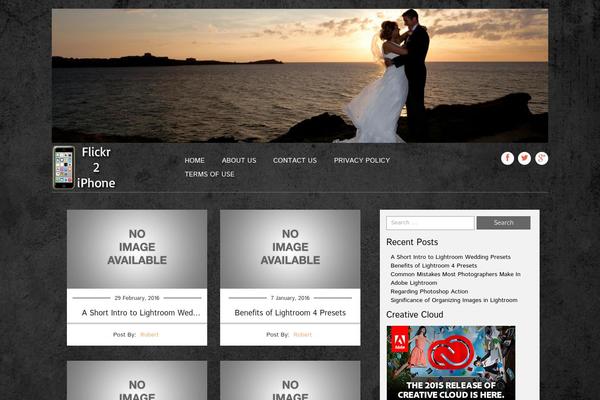600x400 pixels.
Task: Go to the HOME menu item
Action: pyautogui.click(x=194, y=160)
